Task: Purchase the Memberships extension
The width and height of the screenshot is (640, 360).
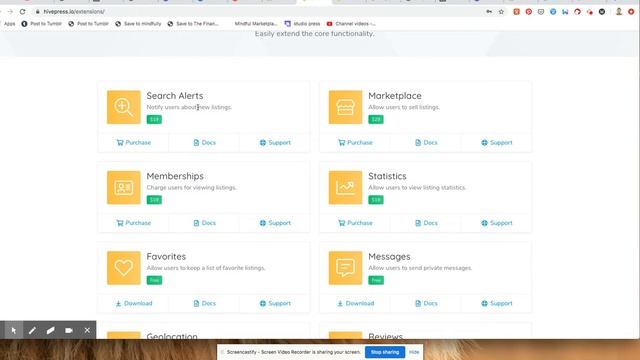Action: tap(134, 223)
